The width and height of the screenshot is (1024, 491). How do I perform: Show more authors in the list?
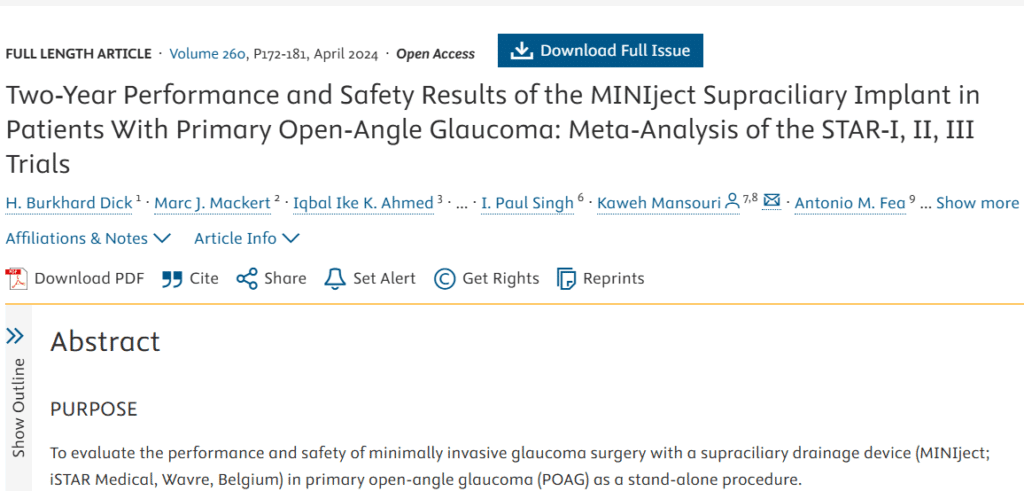point(977,203)
